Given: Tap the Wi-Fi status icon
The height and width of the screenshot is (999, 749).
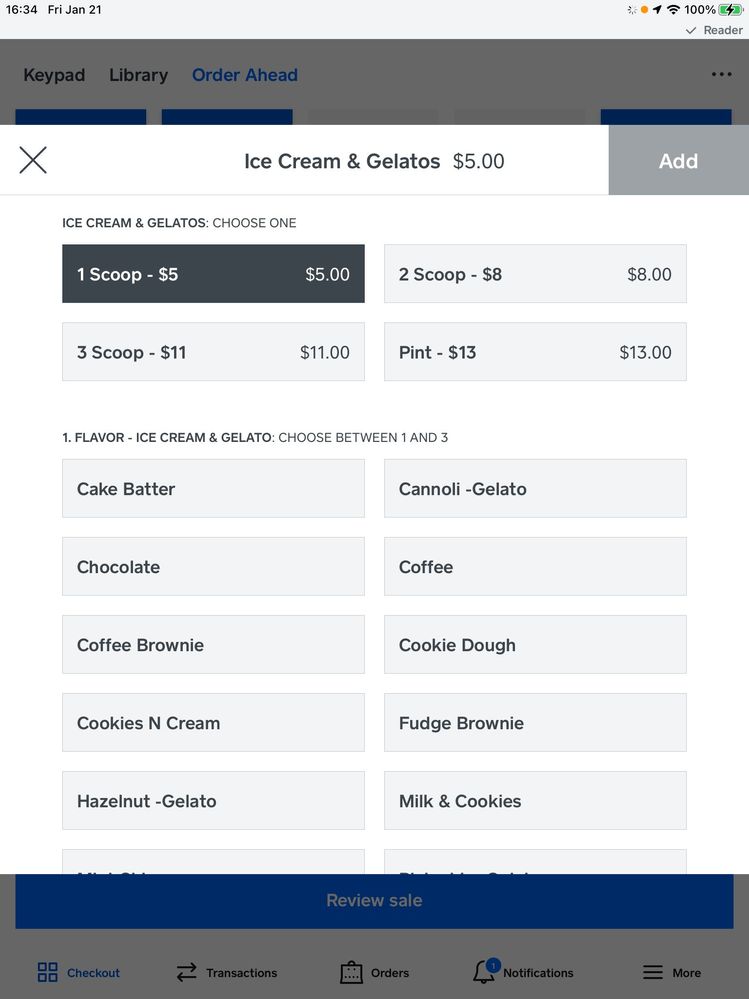Looking at the screenshot, I should (674, 9).
